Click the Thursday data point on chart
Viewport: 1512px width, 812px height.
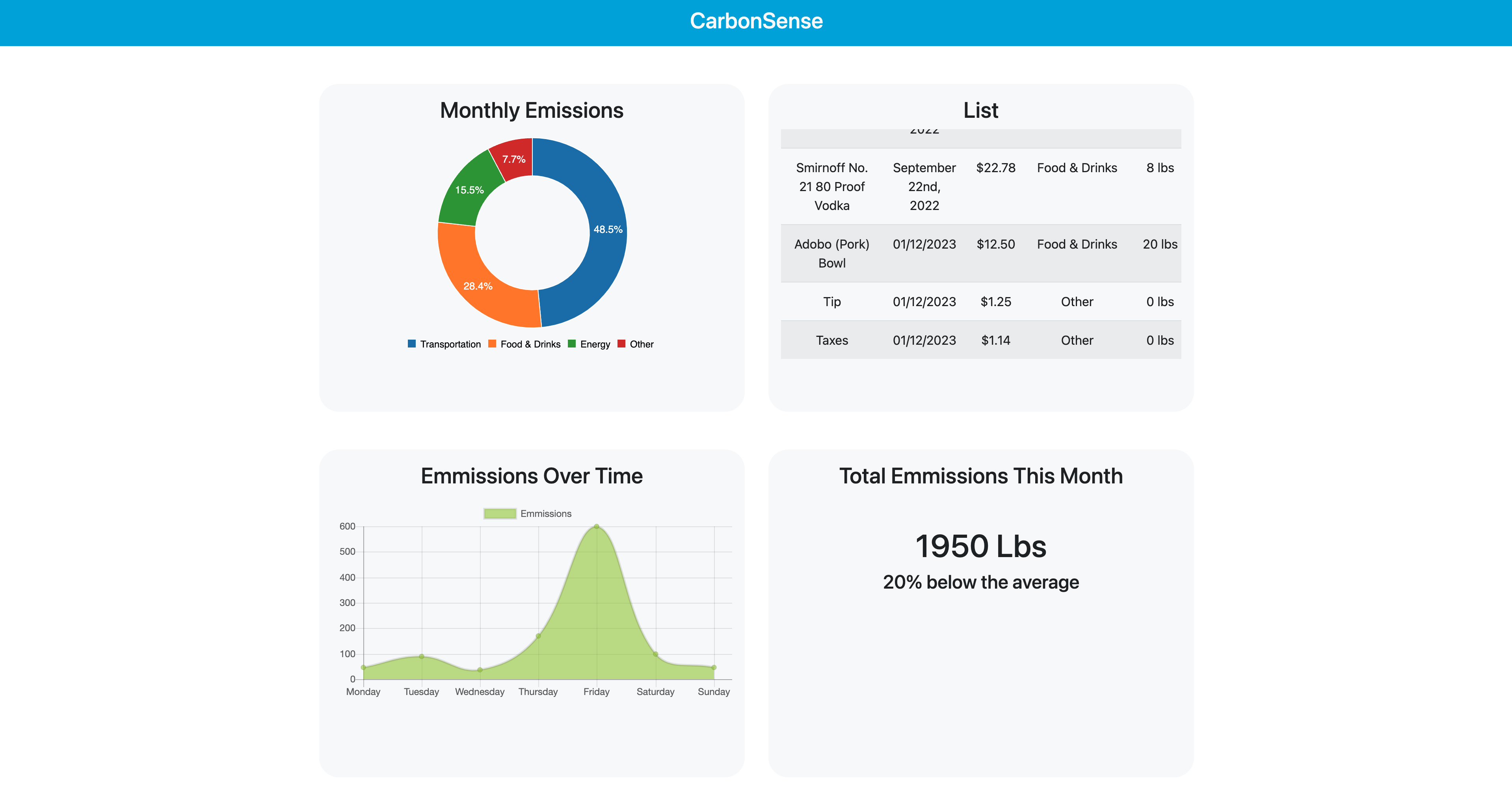(x=538, y=635)
